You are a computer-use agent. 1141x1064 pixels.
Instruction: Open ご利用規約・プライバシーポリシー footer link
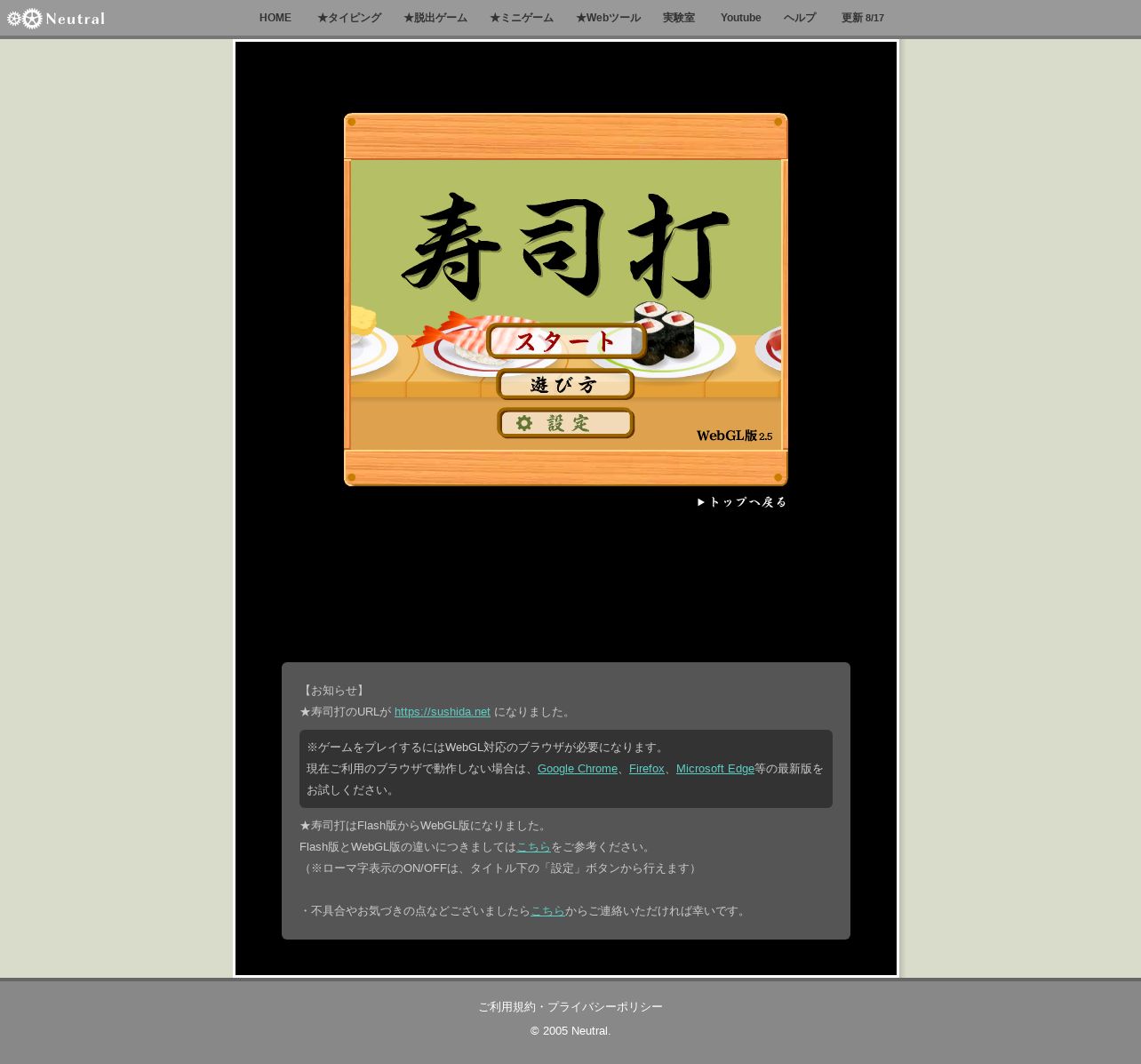(x=570, y=1007)
